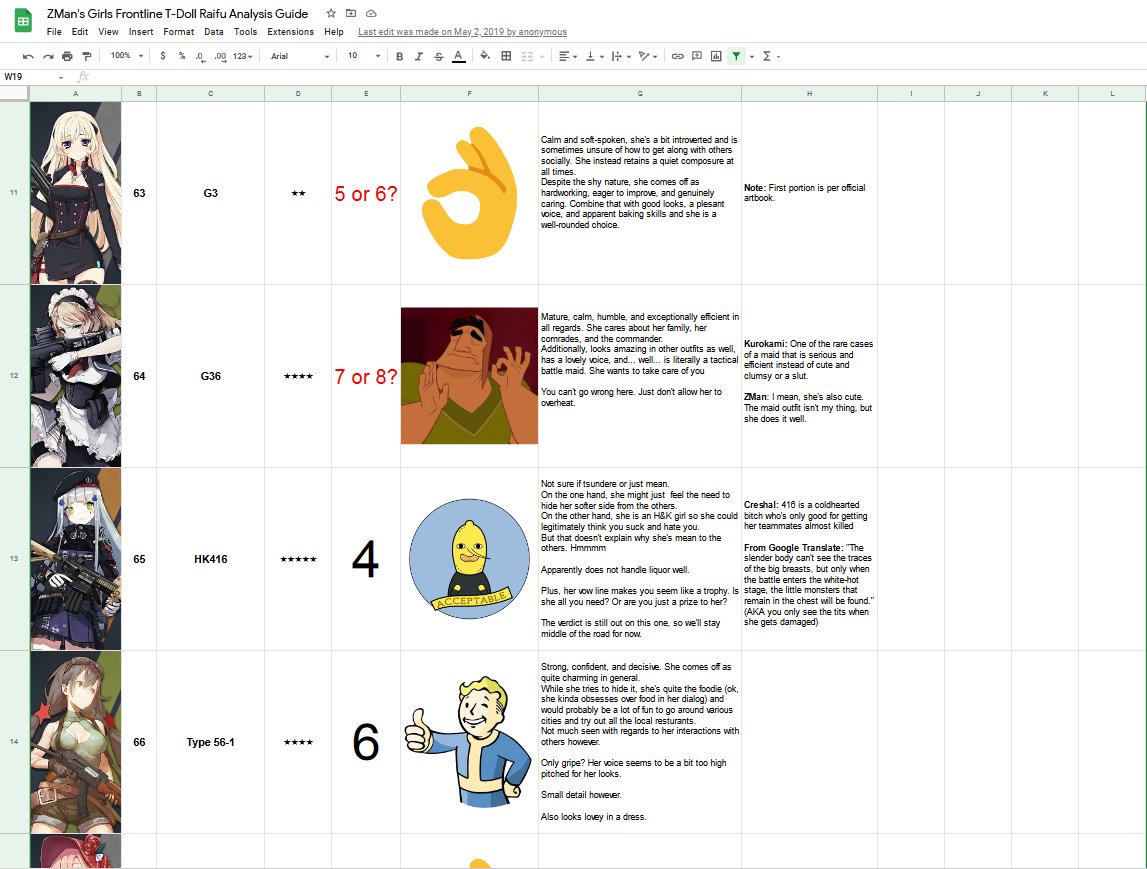Click the move to folder icon
1147x869 pixels.
(x=351, y=13)
